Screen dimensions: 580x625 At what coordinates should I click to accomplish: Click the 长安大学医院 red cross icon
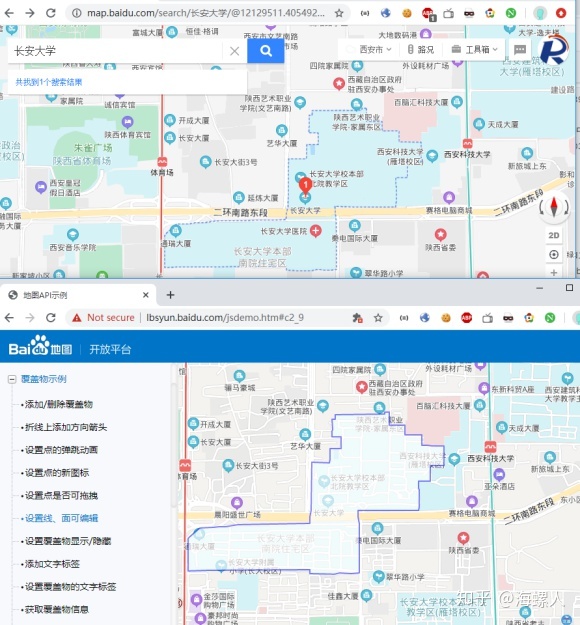pos(315,230)
